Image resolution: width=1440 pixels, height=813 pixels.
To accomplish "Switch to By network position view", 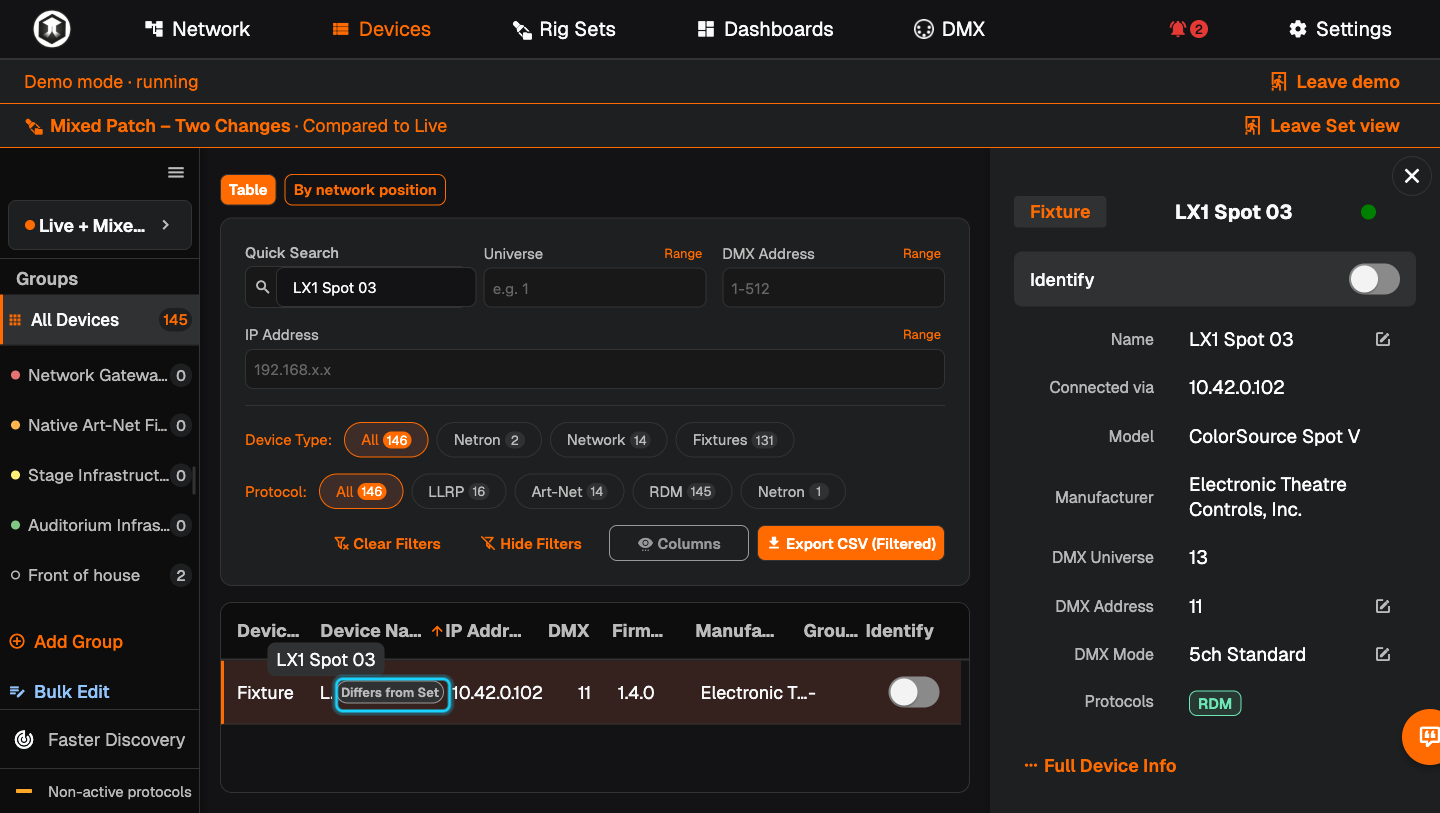I will click(x=365, y=190).
